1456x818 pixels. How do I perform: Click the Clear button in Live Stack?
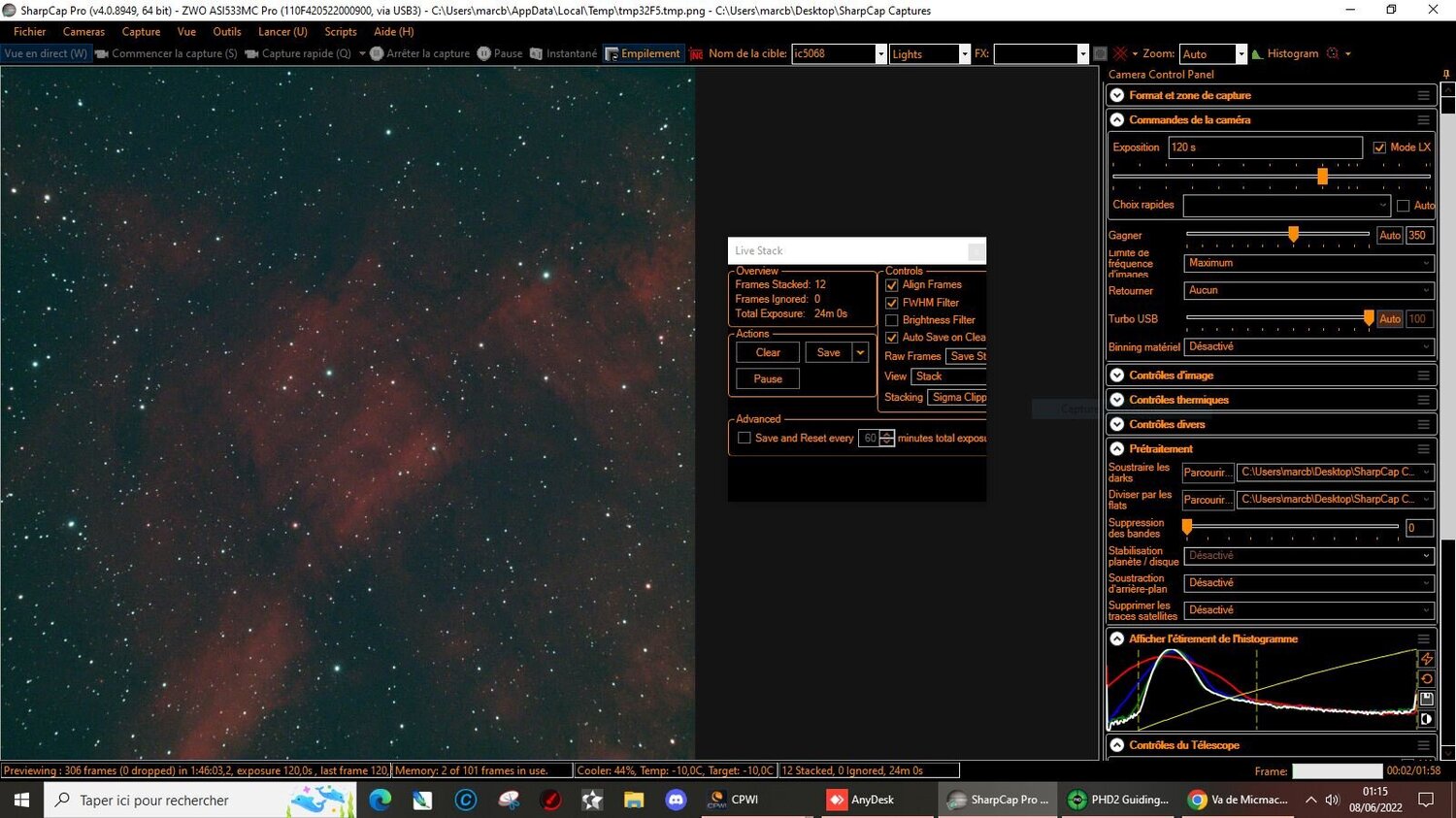click(768, 353)
